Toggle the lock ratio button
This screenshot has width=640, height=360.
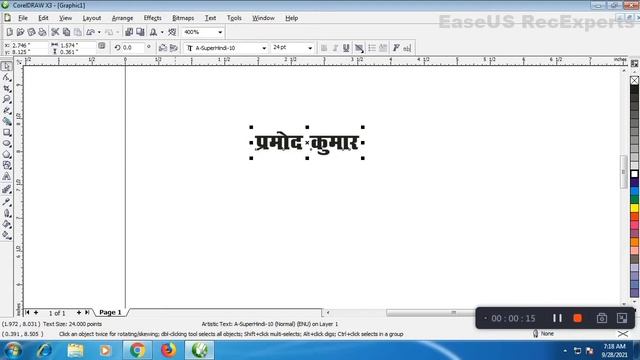tap(102, 46)
